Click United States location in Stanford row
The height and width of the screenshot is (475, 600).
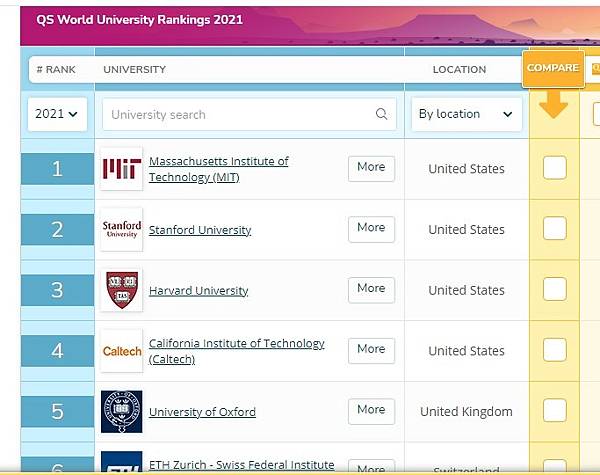click(466, 230)
